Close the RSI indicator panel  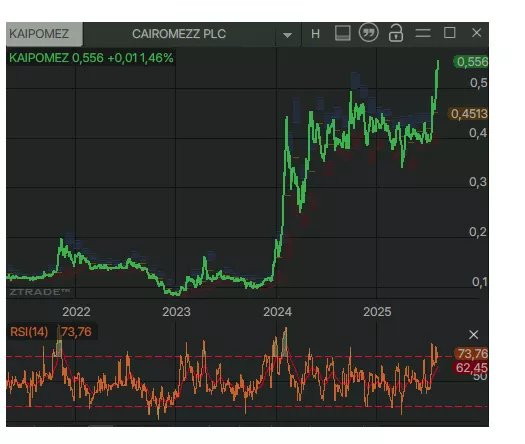(473, 335)
